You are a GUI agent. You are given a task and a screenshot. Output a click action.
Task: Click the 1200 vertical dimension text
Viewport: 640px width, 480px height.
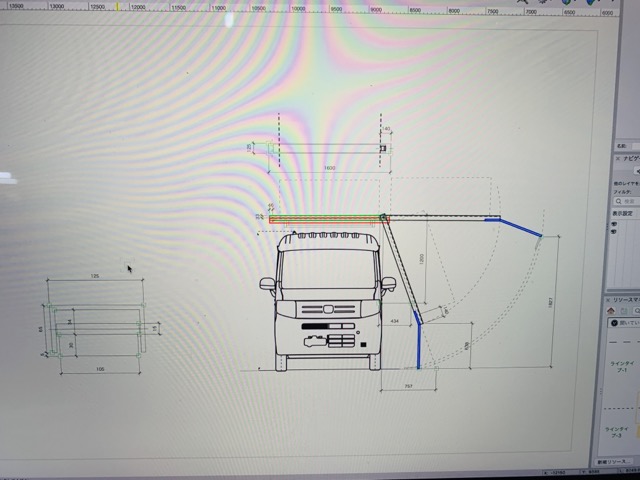(x=422, y=258)
